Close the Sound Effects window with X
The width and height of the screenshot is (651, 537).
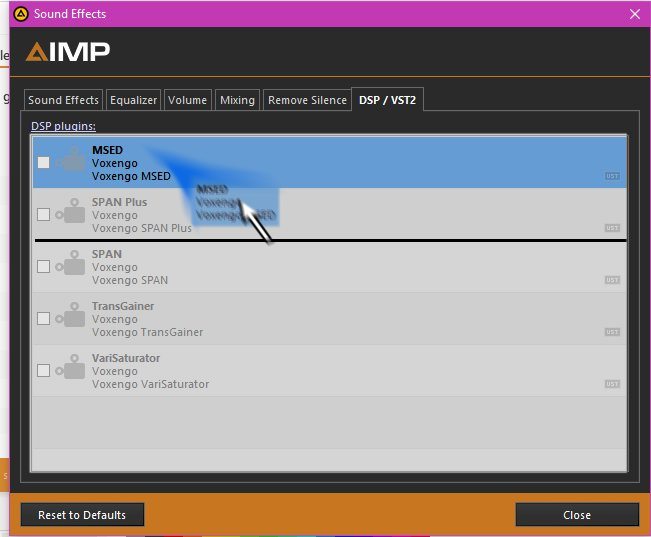[635, 14]
